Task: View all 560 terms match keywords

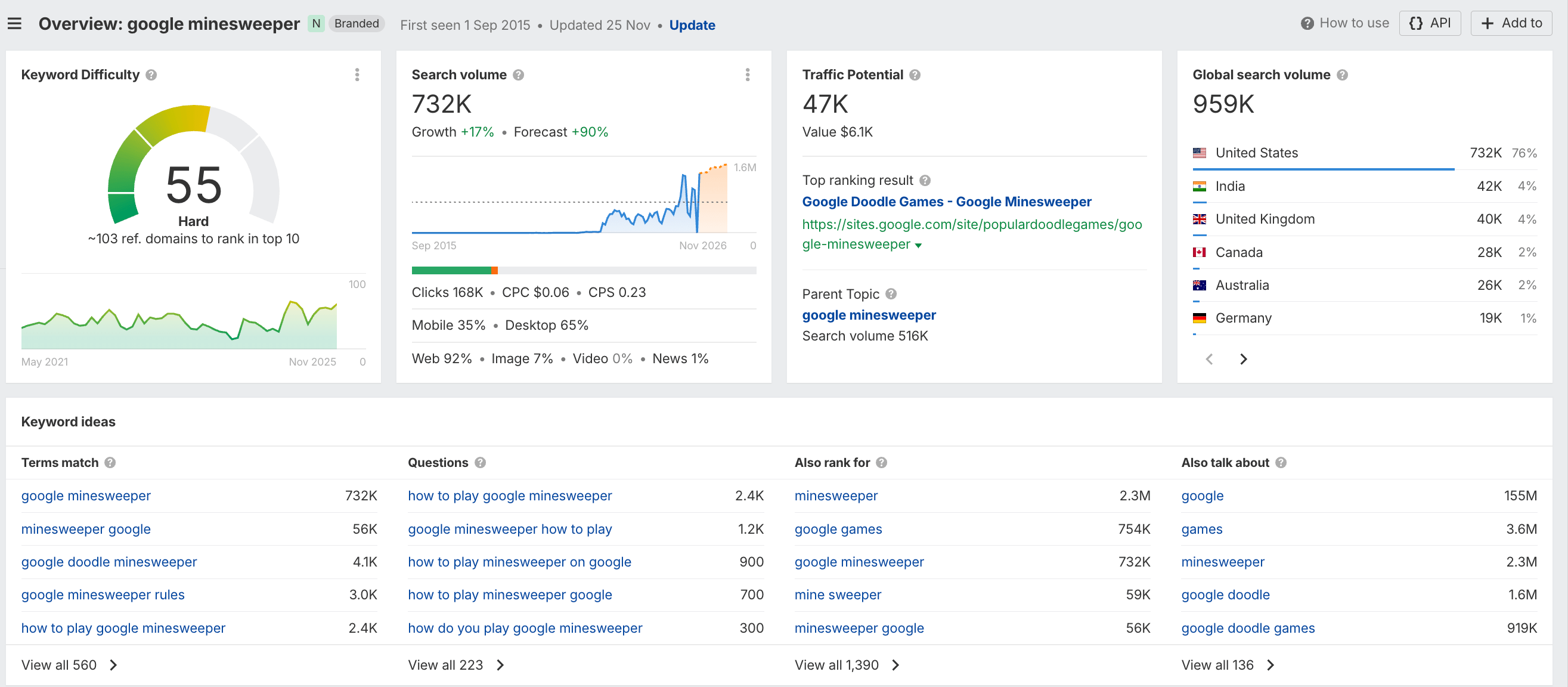Action: (69, 665)
